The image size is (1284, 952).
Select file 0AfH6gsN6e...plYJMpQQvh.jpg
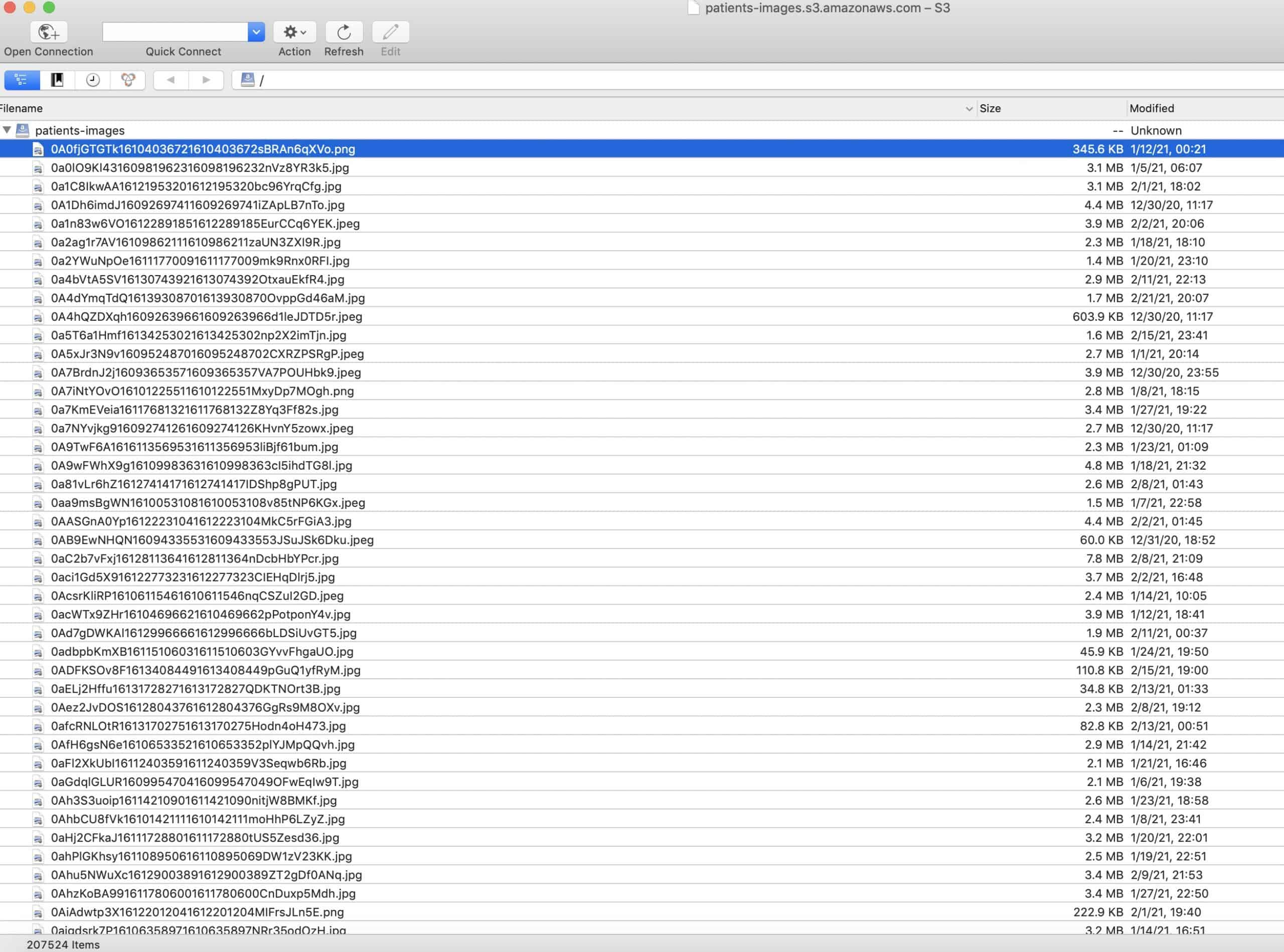641,744
